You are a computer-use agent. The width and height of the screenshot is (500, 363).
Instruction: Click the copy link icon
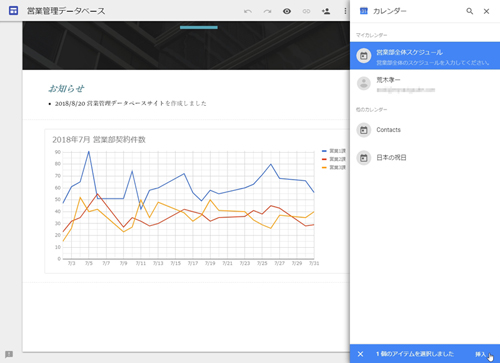tap(306, 11)
